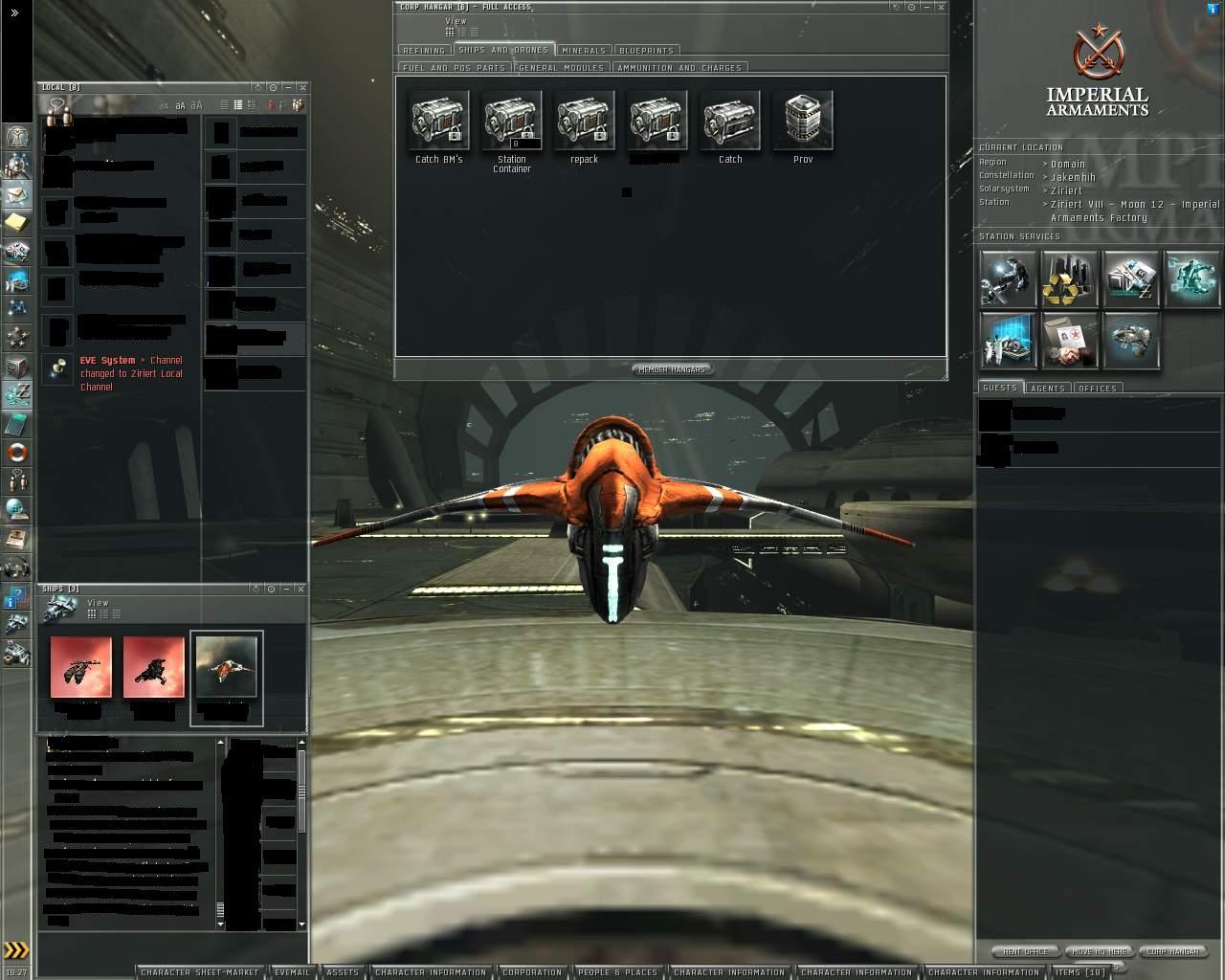Restore the Items [18] minimized window
The width and height of the screenshot is (1225, 980).
coord(1080,972)
